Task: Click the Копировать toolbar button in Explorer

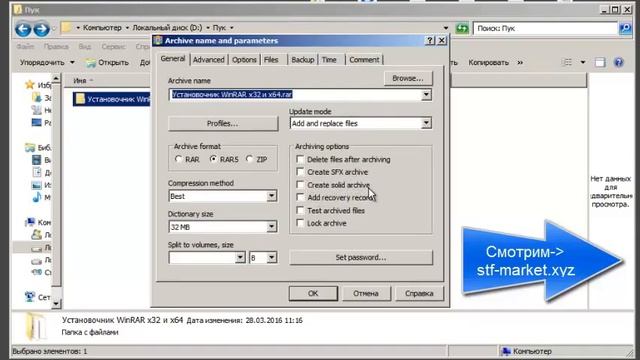Action: click(488, 62)
